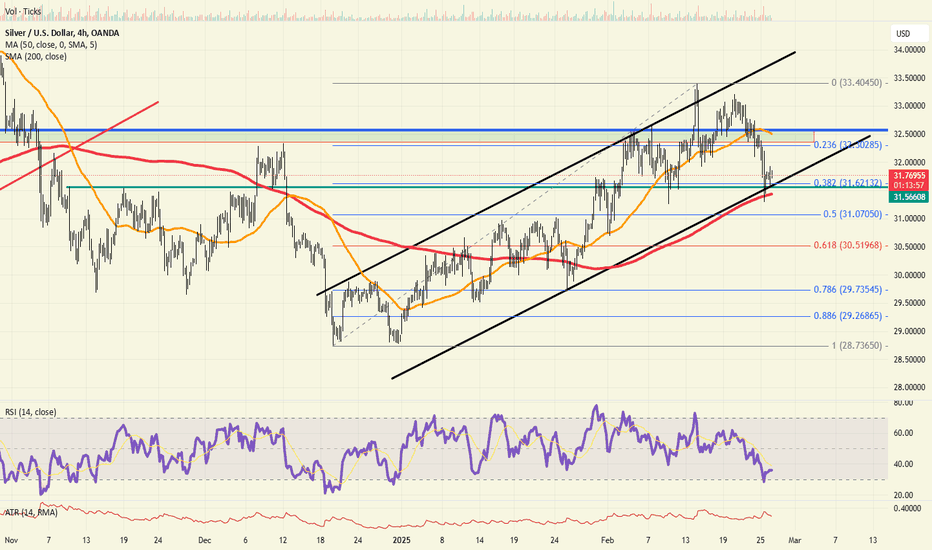Click date label 8 on time axis
Image resolution: width=932 pixels, height=550 pixels.
pos(442,540)
